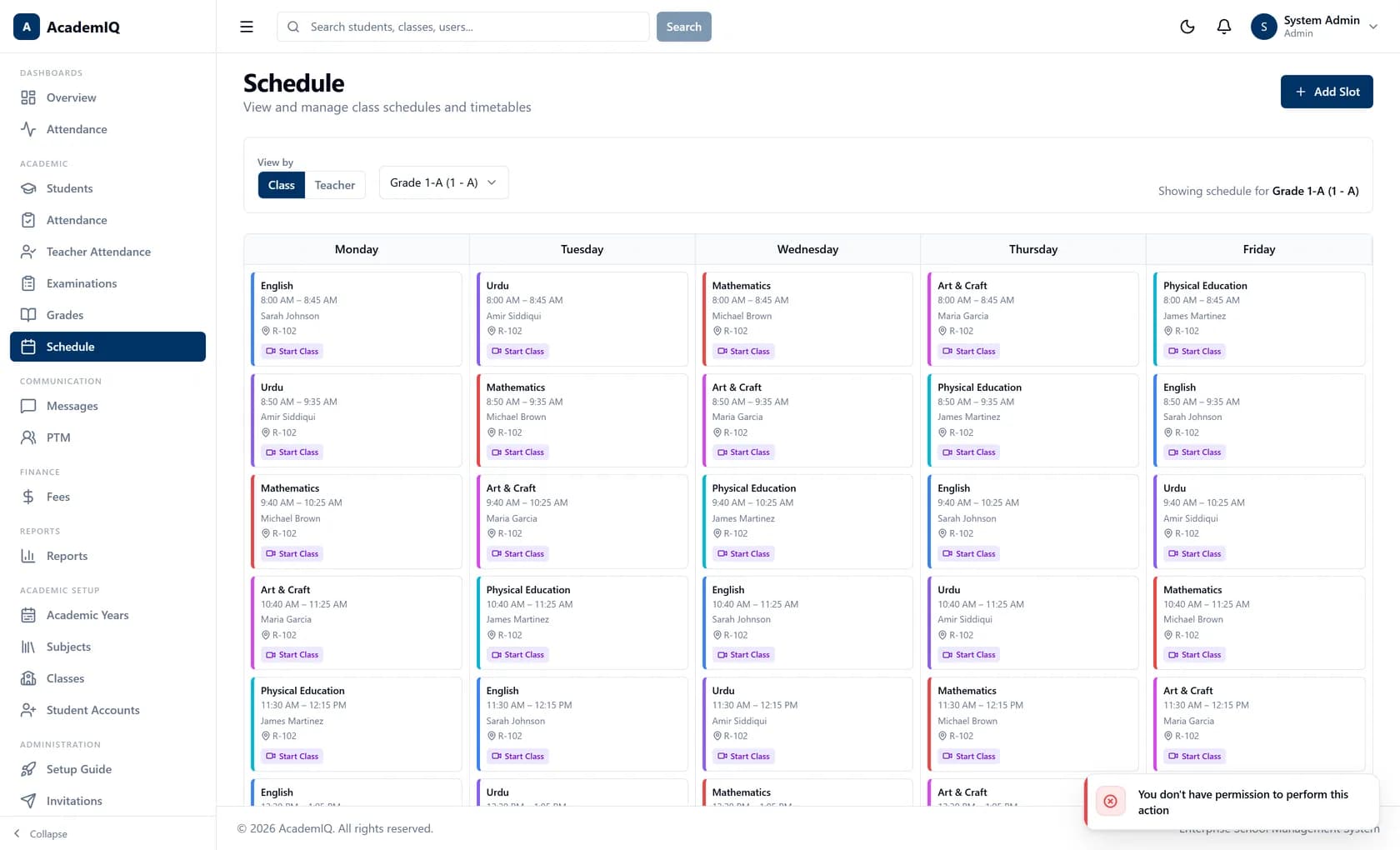Select Schedule in the sidebar
The height and width of the screenshot is (850, 1400).
[107, 347]
